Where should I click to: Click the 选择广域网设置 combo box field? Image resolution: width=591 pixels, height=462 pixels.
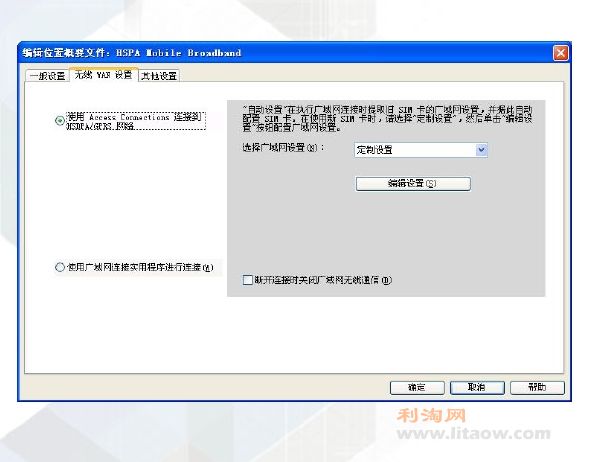tap(421, 150)
